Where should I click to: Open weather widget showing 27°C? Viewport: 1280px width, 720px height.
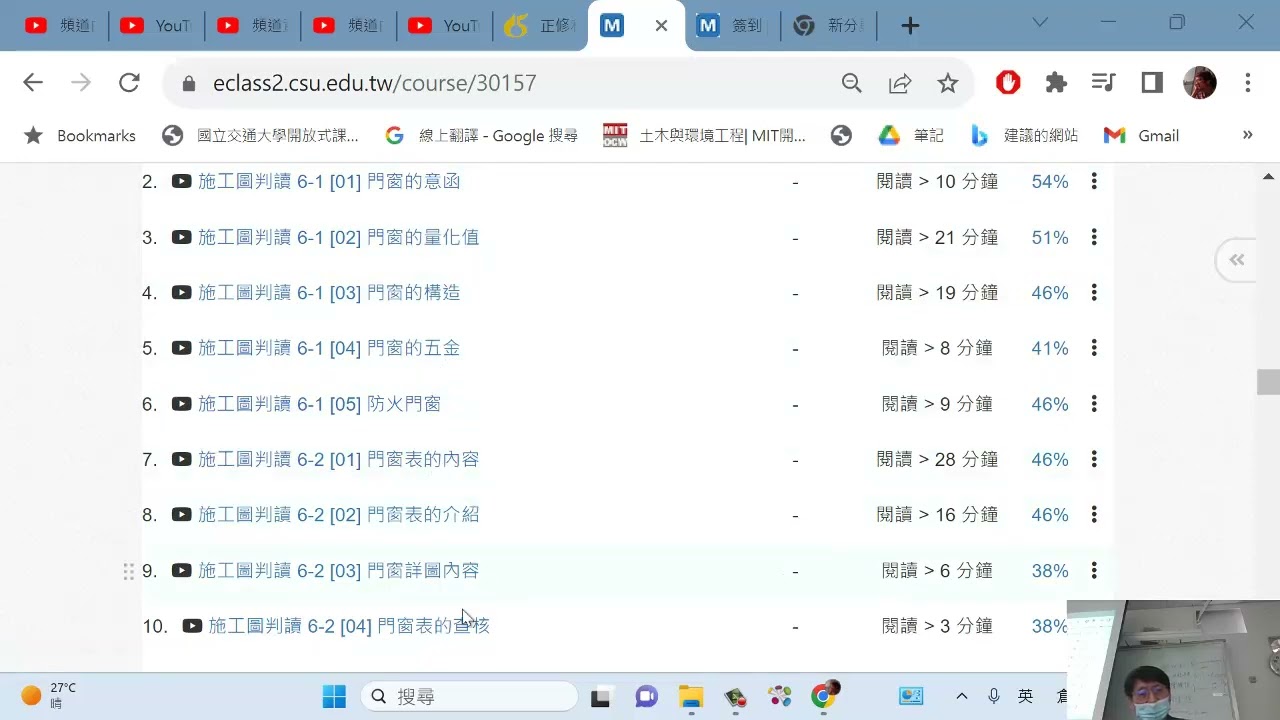pos(49,695)
